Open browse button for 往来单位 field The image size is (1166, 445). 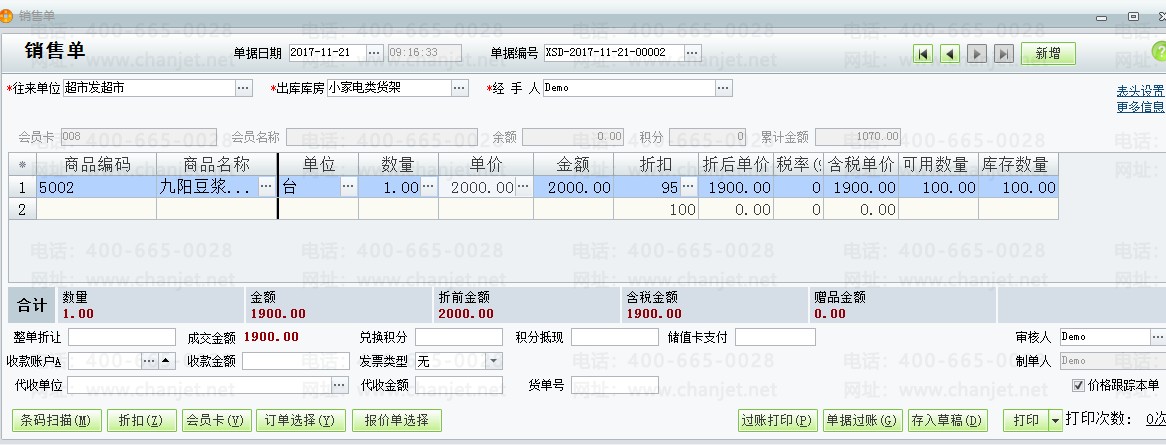[244, 88]
